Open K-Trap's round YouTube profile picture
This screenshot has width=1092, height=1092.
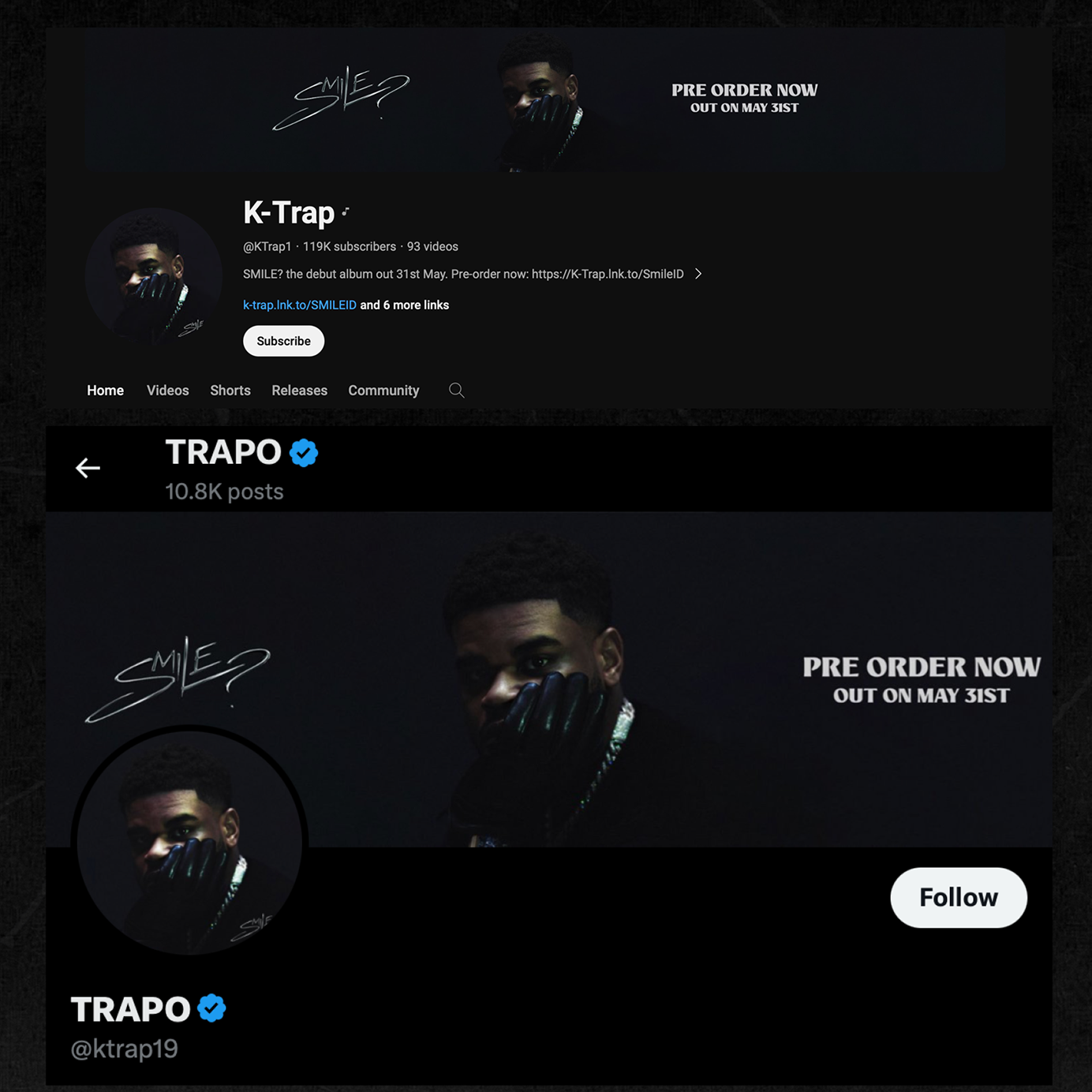pos(153,276)
